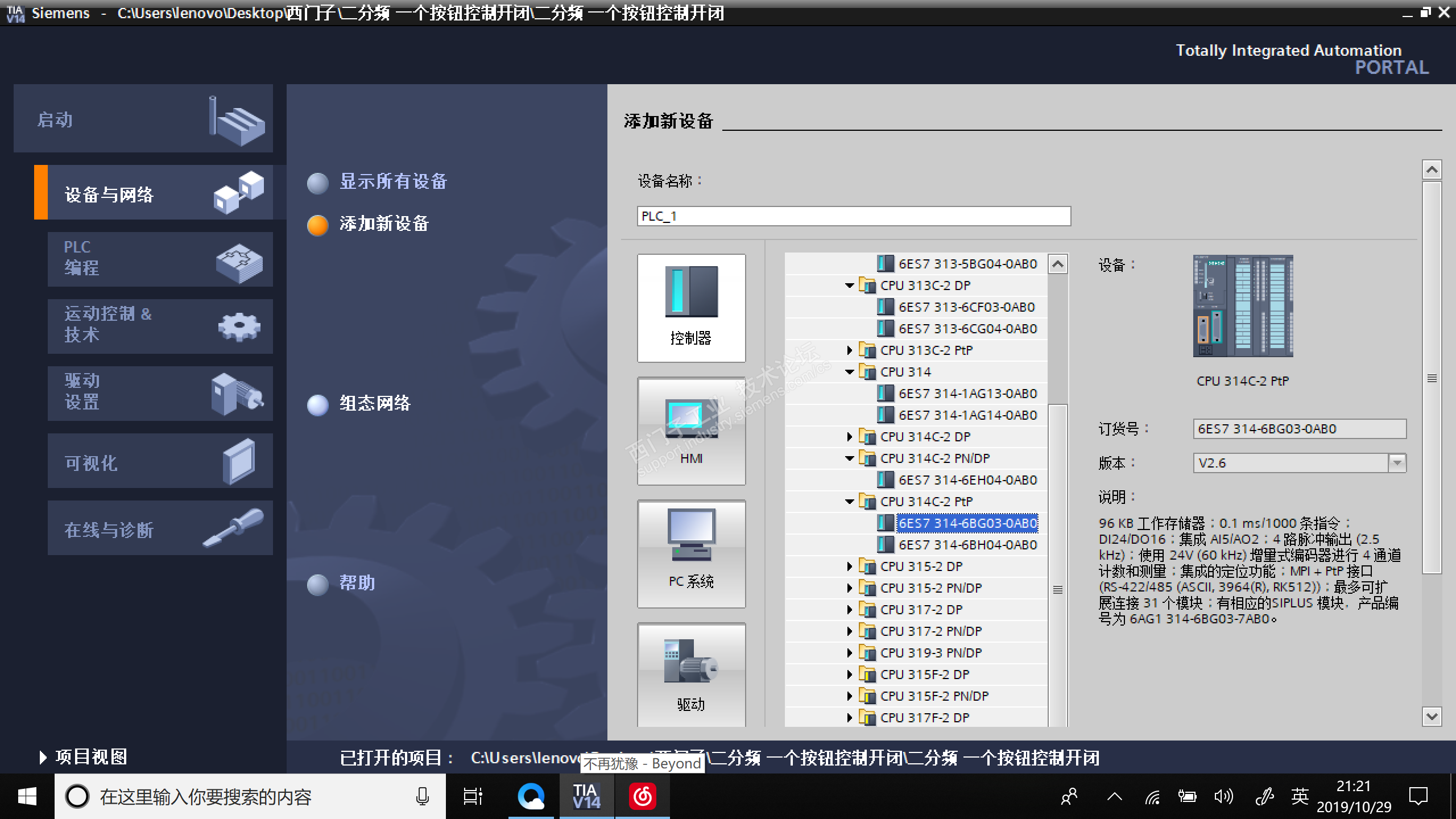Open 在线与诊断 screwdriver section
The image size is (1456, 819).
(x=160, y=528)
